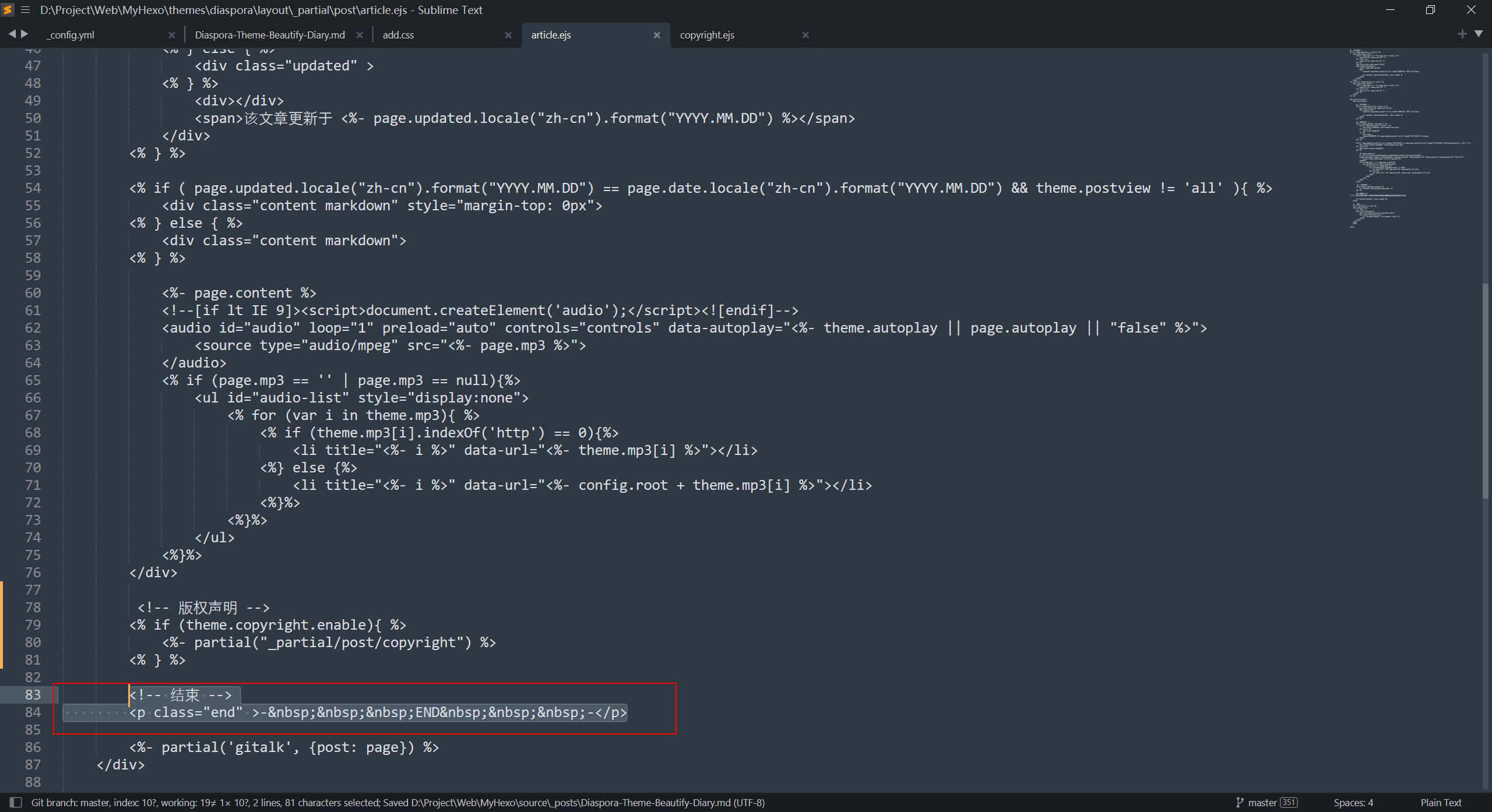Click the Git branch status message

point(398,802)
